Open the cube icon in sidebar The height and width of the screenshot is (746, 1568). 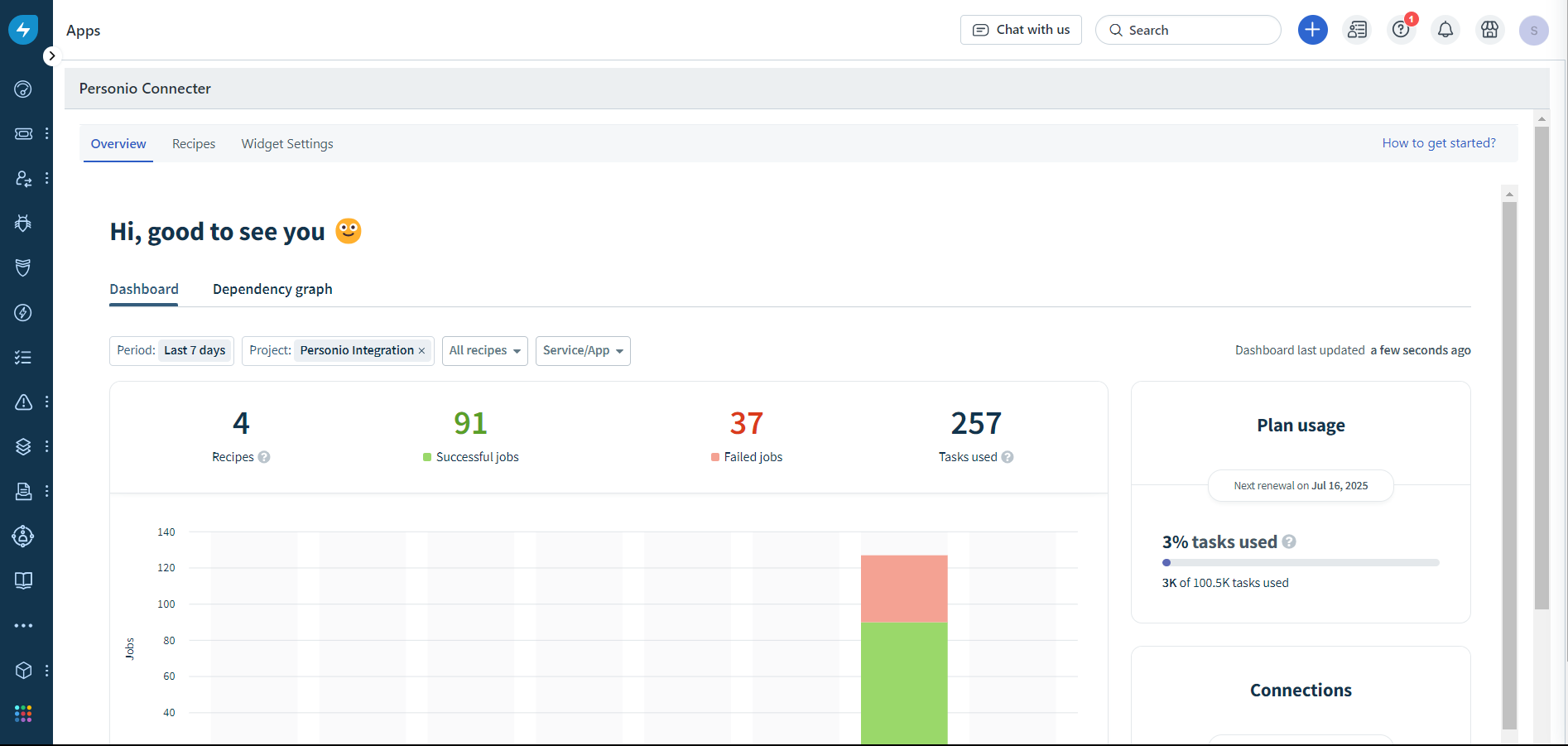click(x=23, y=670)
